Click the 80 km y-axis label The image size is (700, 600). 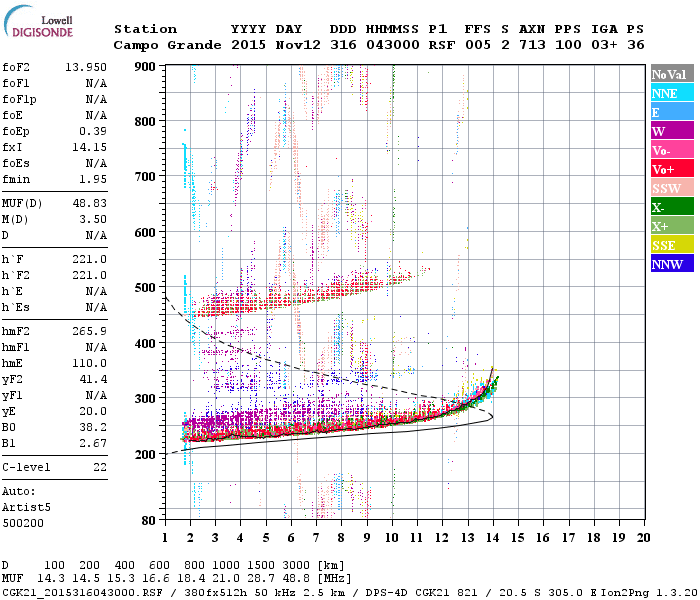149,520
